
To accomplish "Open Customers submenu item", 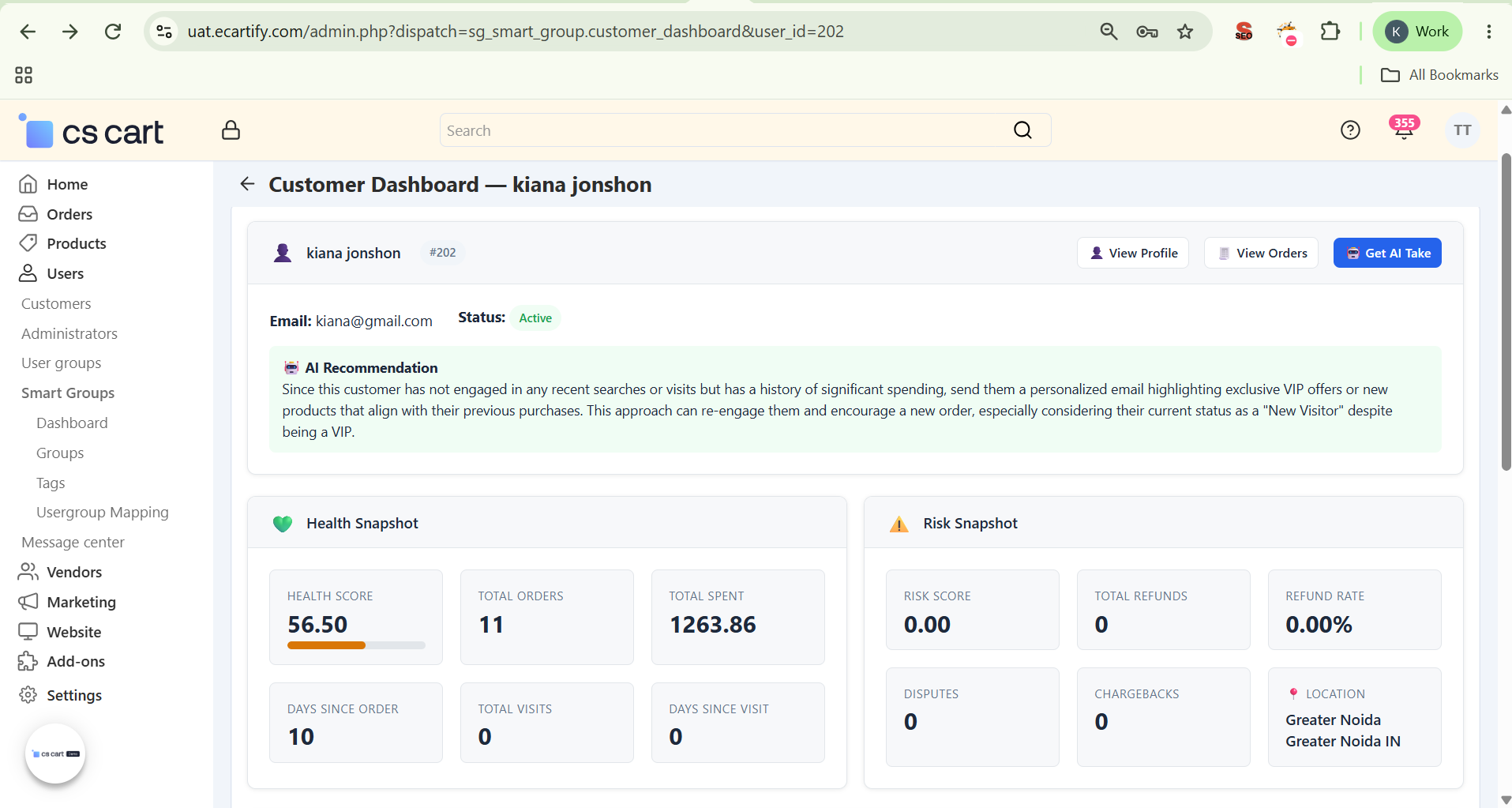I will [x=56, y=303].
